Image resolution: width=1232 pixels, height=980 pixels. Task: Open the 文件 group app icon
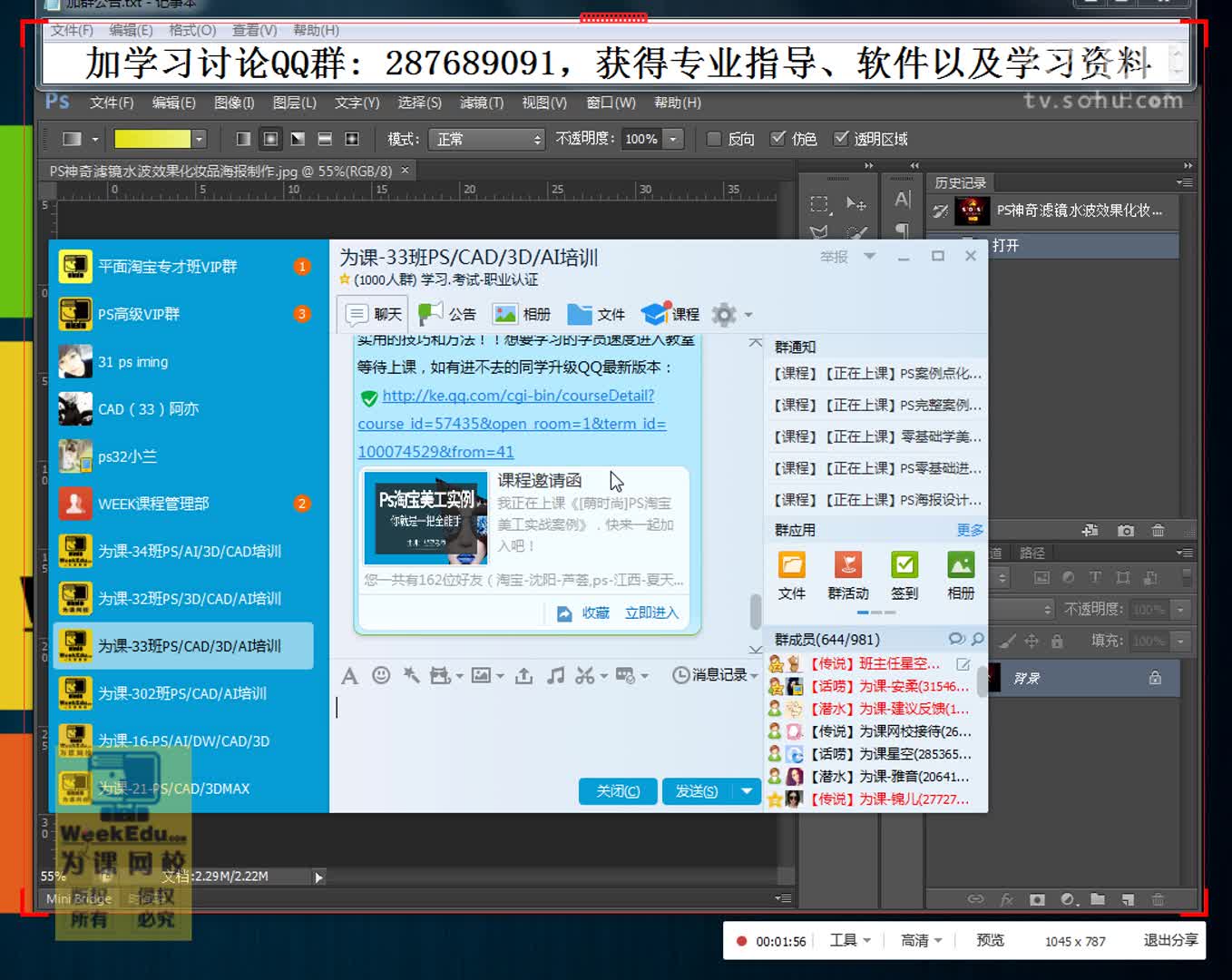pyautogui.click(x=792, y=565)
